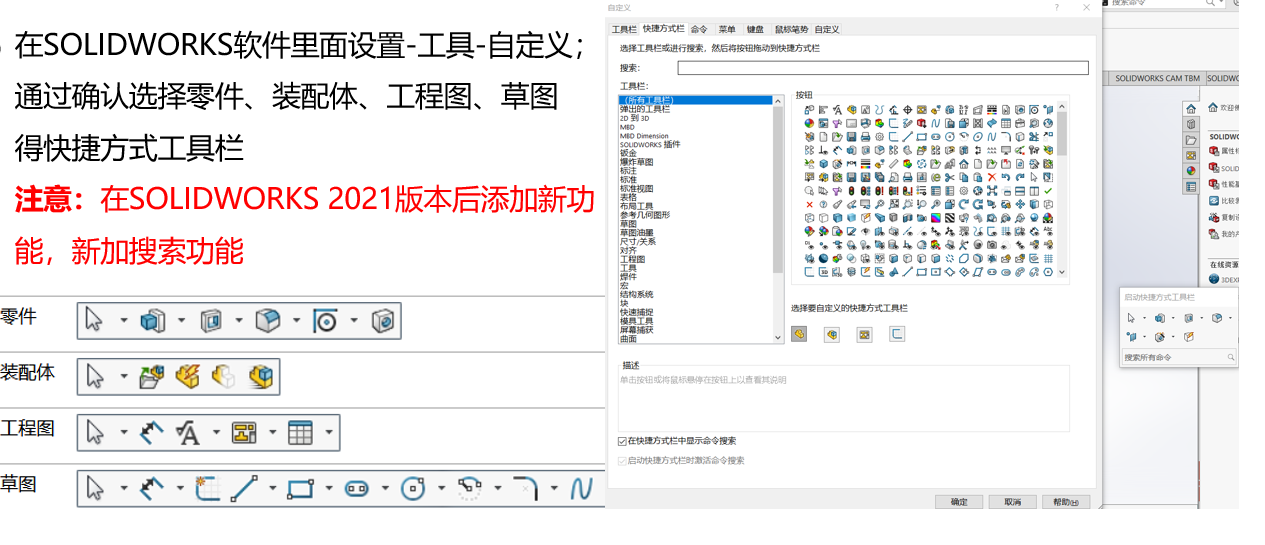
Task: Select the spline tool in 草图 toolbar
Action: [x=581, y=488]
